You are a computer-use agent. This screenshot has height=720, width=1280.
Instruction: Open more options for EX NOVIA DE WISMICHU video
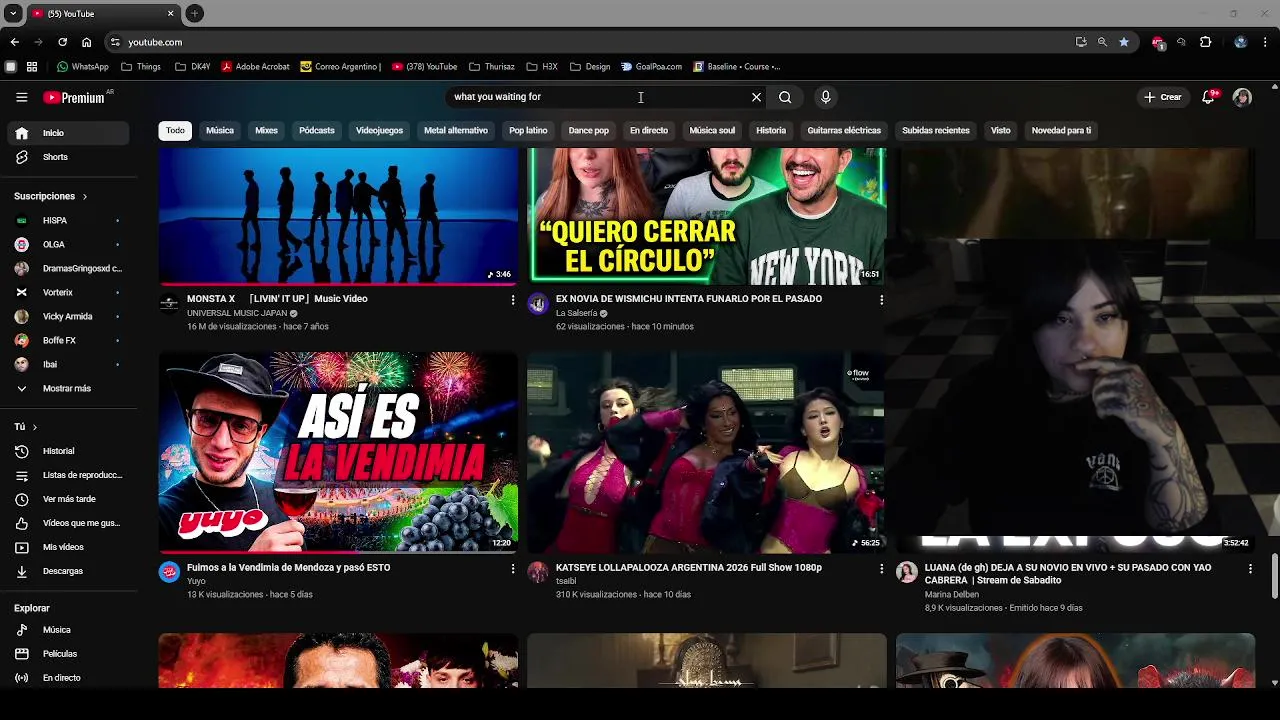point(881,299)
